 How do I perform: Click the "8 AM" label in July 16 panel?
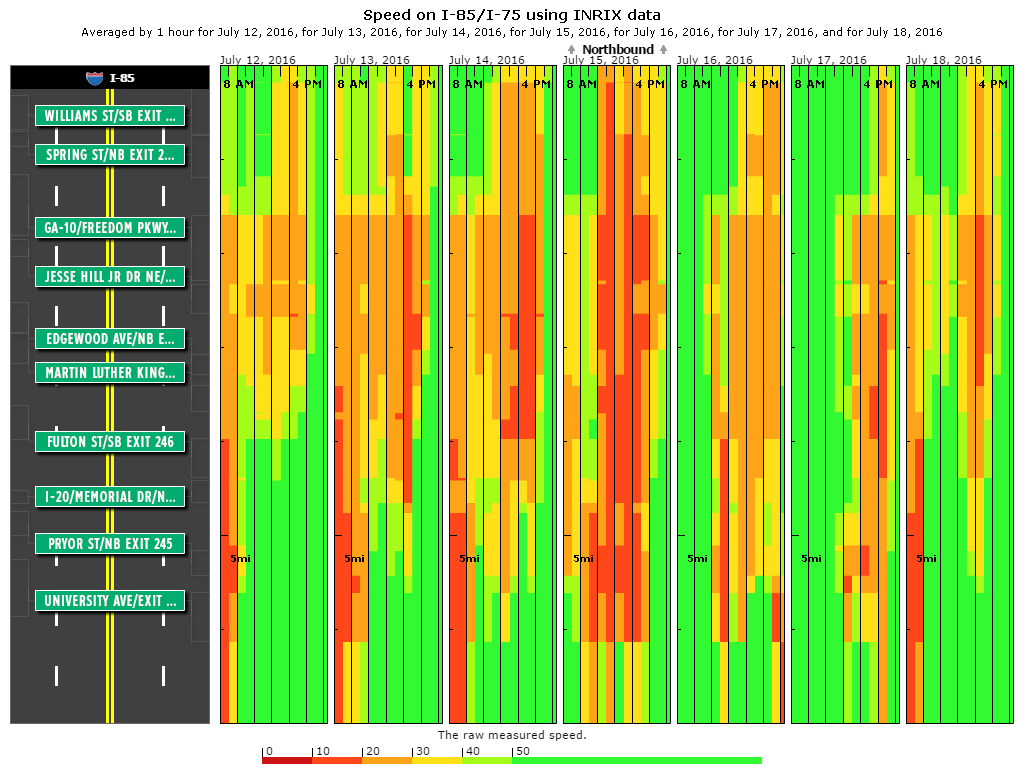coord(696,84)
